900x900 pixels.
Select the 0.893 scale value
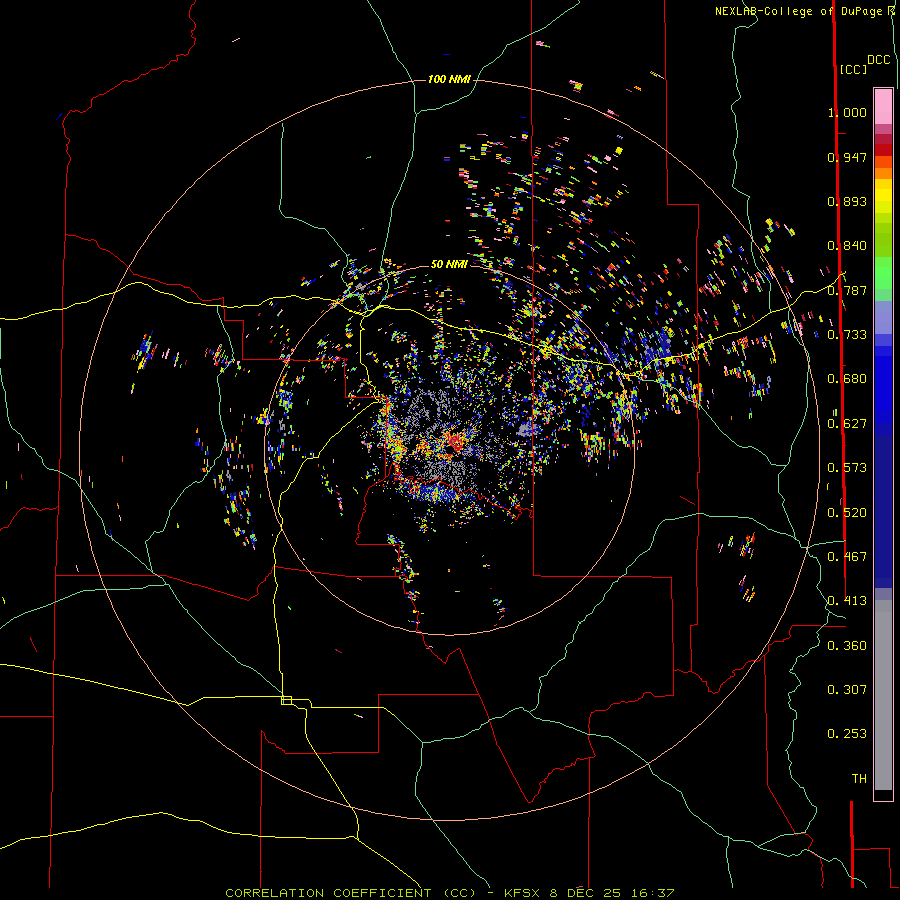[x=847, y=201]
